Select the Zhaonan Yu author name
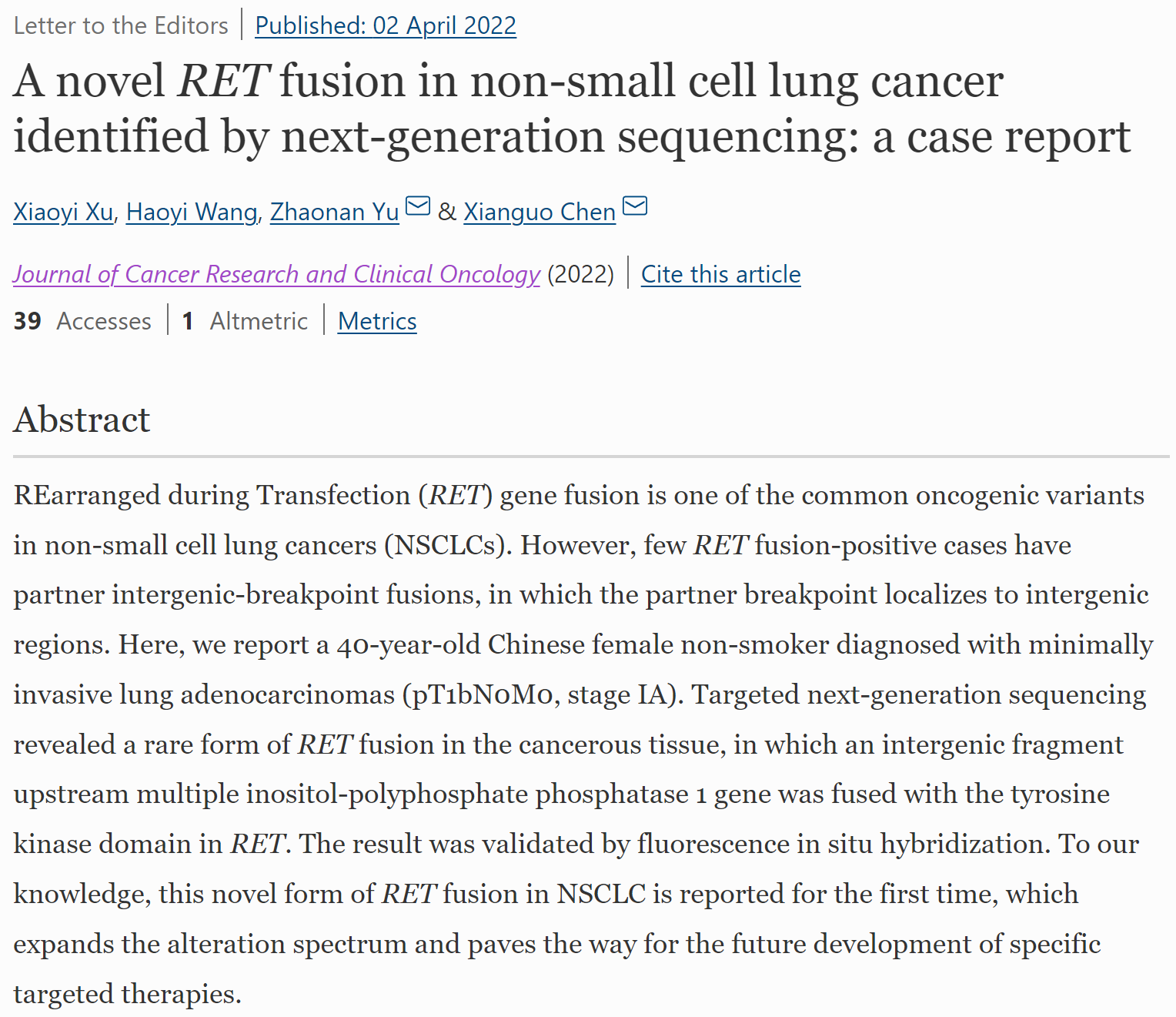This screenshot has height=1017, width=1176. (334, 212)
